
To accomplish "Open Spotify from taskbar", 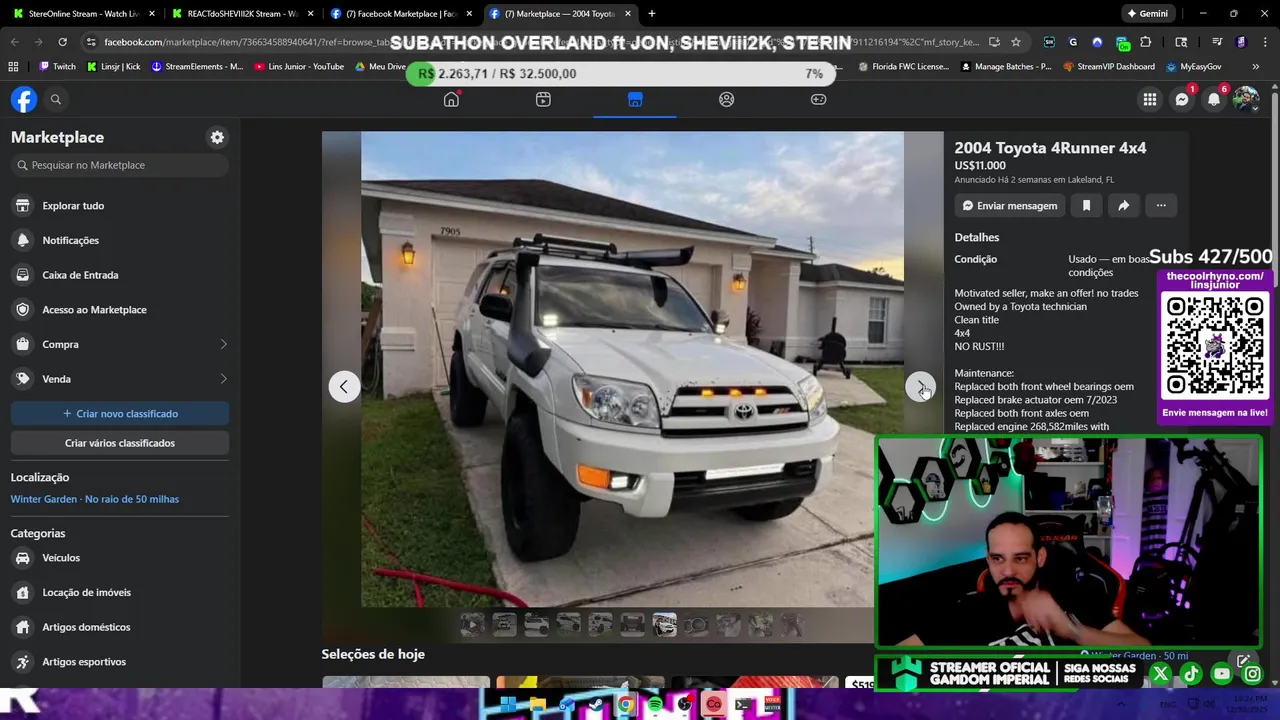I will pyautogui.click(x=655, y=705).
